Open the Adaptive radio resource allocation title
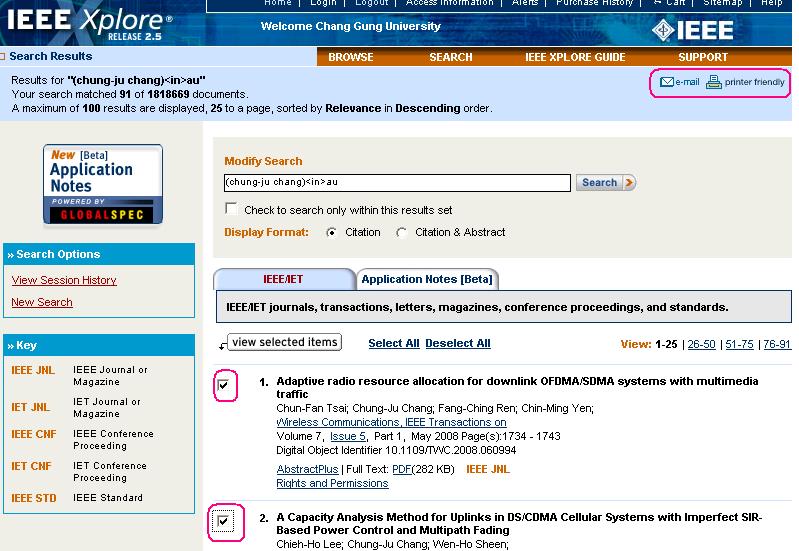Image resolution: width=799 pixels, height=551 pixels. point(517,387)
